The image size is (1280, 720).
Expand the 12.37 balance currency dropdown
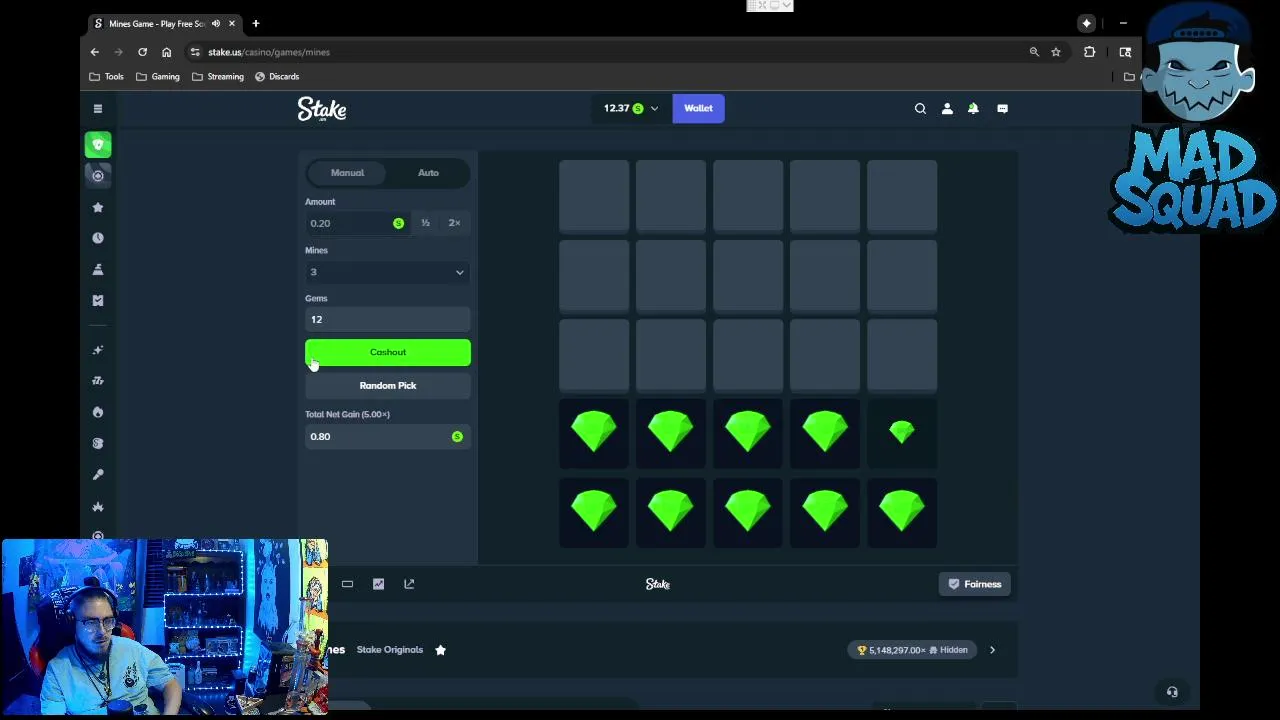click(654, 108)
